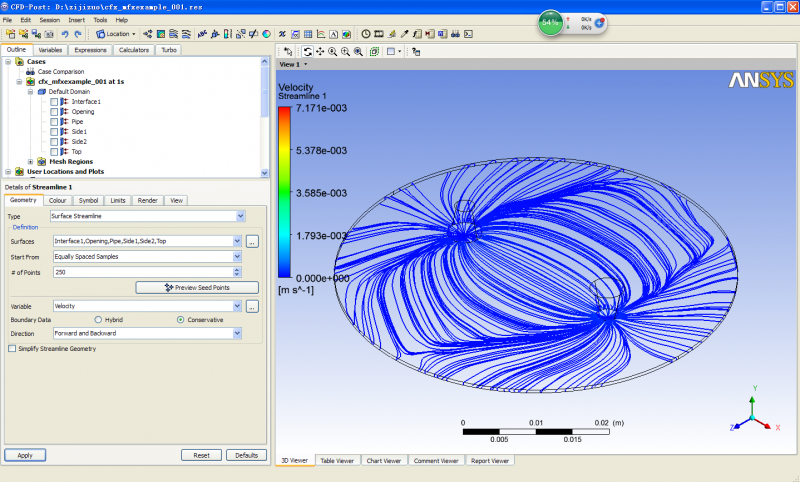Click the Preview Seed Points button
This screenshot has width=800, height=482.
pos(196,288)
